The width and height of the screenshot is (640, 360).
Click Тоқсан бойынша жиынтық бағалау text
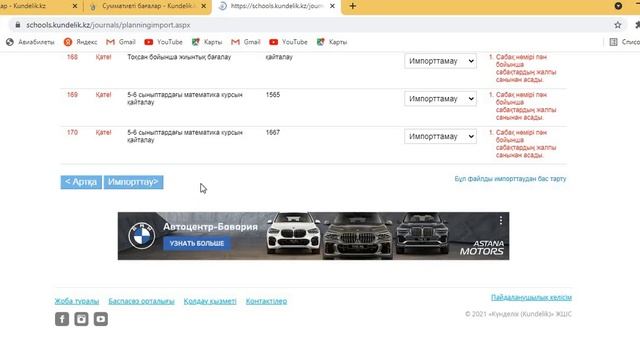point(179,57)
